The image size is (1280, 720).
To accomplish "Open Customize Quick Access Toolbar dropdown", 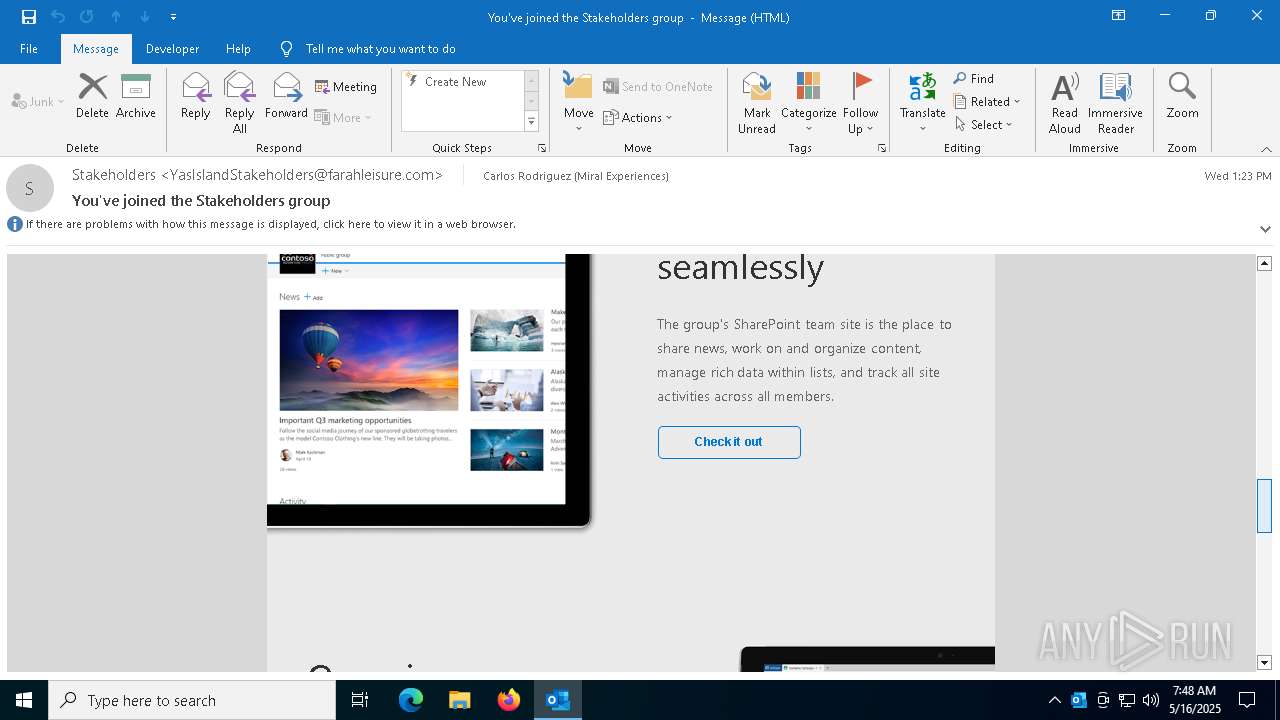I will pos(173,17).
